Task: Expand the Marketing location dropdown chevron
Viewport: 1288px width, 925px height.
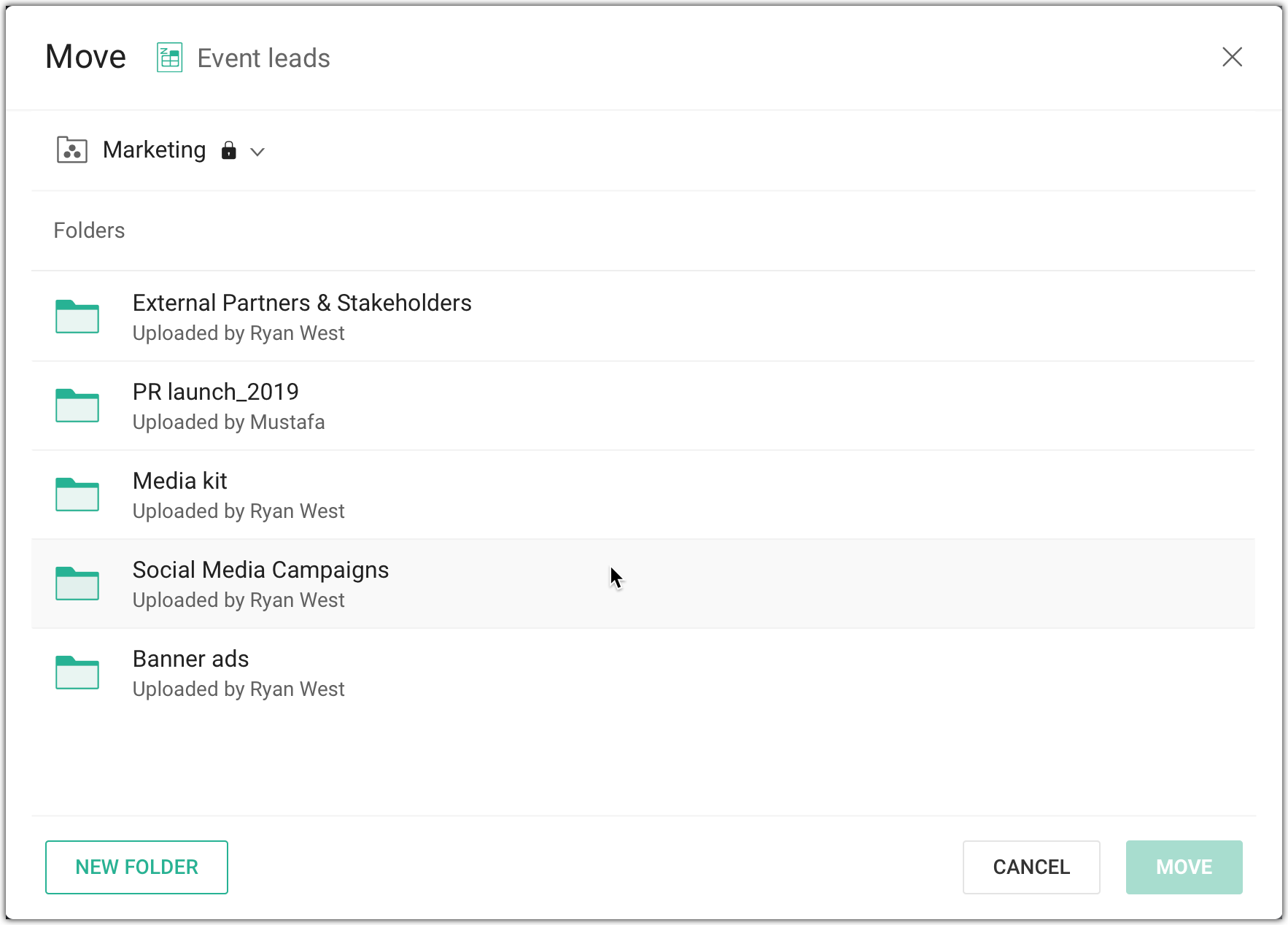Action: 257,152
